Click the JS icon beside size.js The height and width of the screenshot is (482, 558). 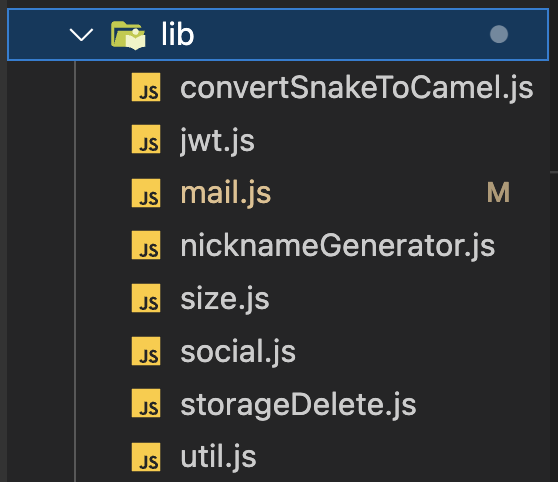146,298
